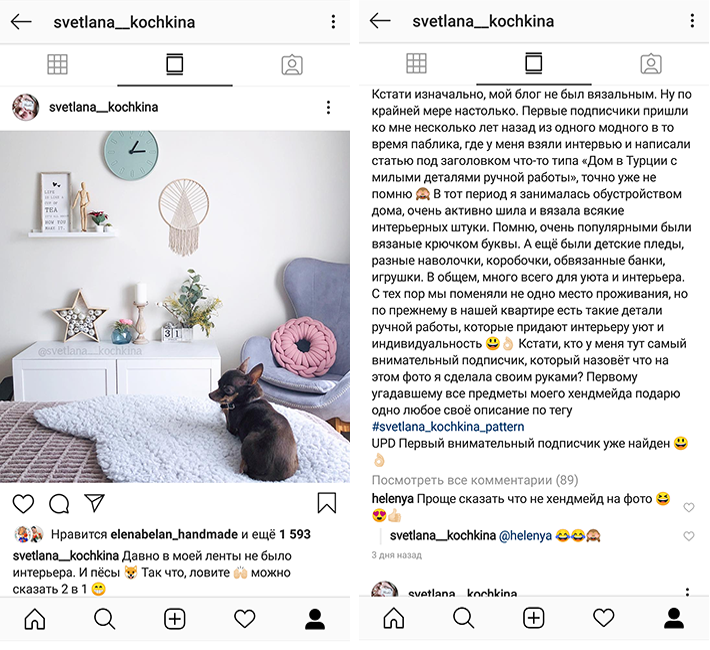This screenshot has width=710, height=650.
Task: Switch to tagged photos tab on right screen
Action: [x=651, y=63]
